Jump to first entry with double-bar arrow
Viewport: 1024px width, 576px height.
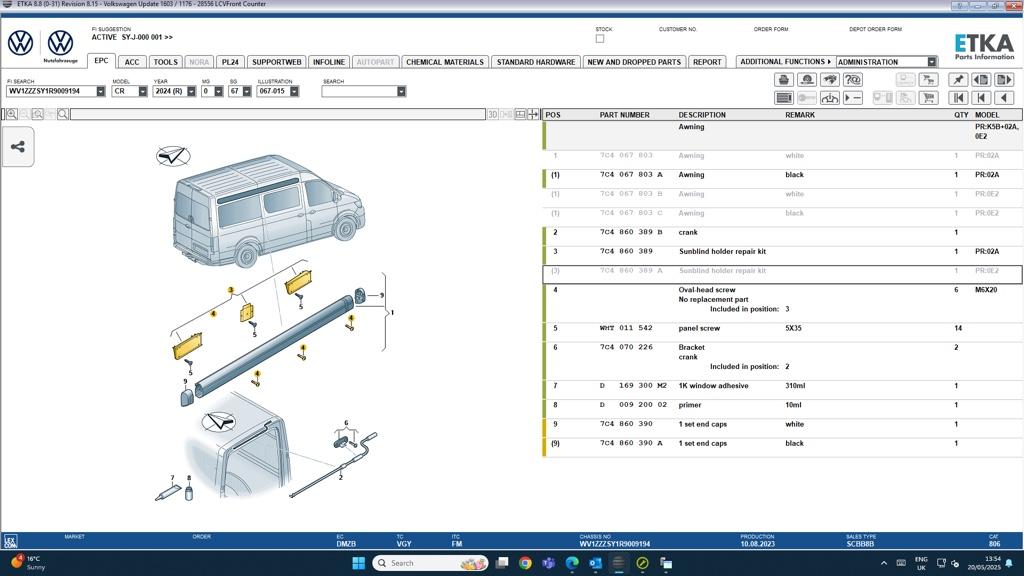coord(958,98)
